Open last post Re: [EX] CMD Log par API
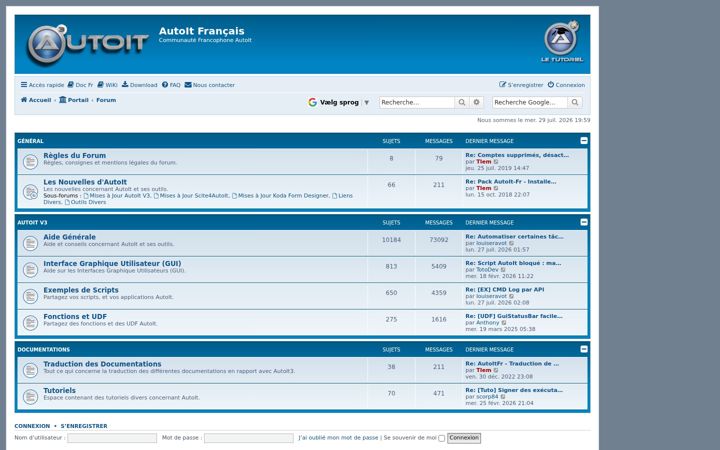The image size is (720, 450). (x=505, y=290)
